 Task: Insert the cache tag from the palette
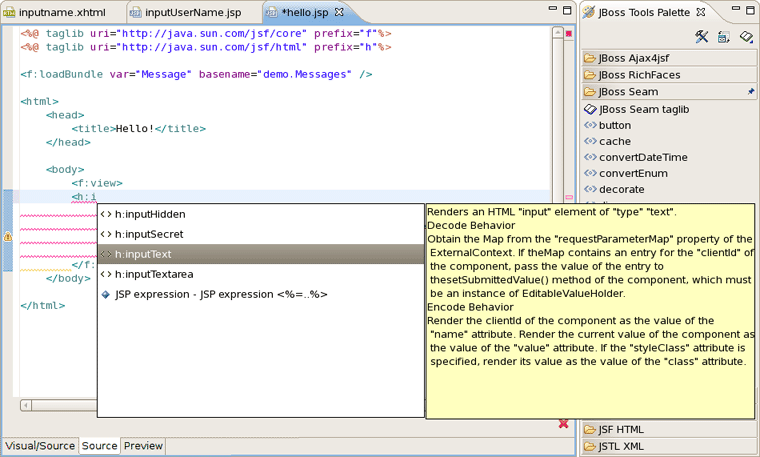click(x=614, y=141)
